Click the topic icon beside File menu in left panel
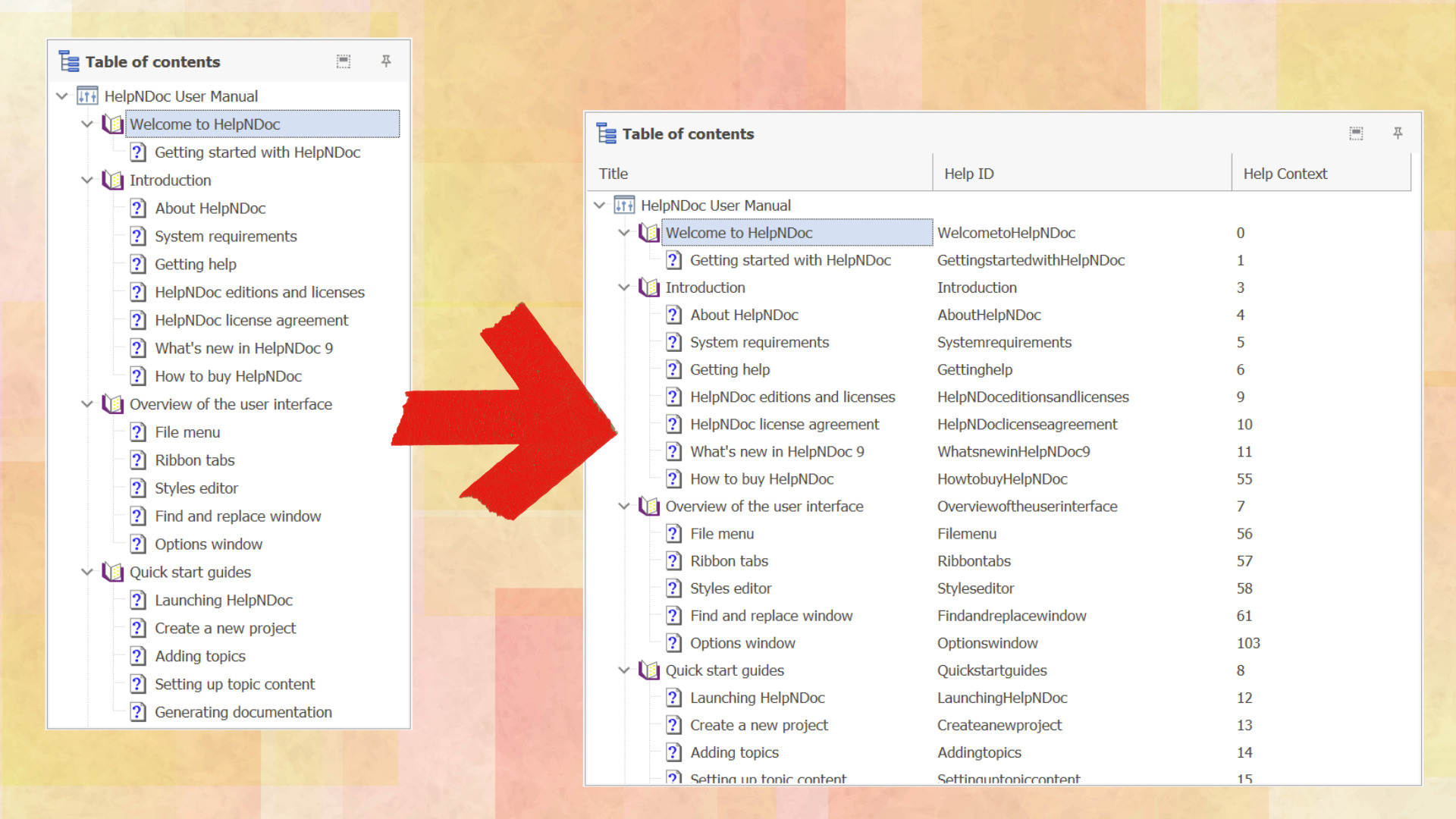The width and height of the screenshot is (1456, 819). click(x=138, y=431)
